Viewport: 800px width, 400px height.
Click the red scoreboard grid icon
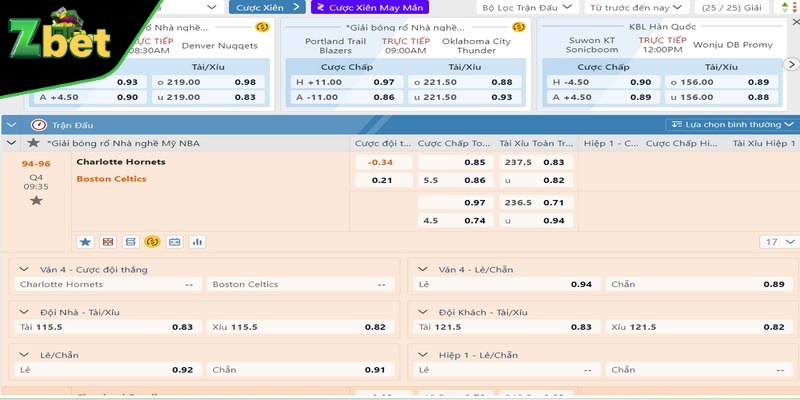pyautogui.click(x=107, y=242)
